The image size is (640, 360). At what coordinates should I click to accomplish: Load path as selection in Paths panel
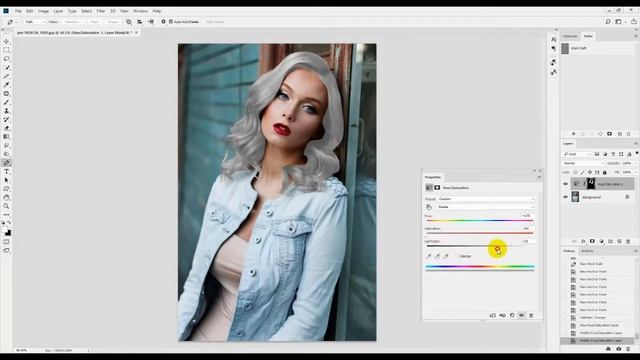591,134
